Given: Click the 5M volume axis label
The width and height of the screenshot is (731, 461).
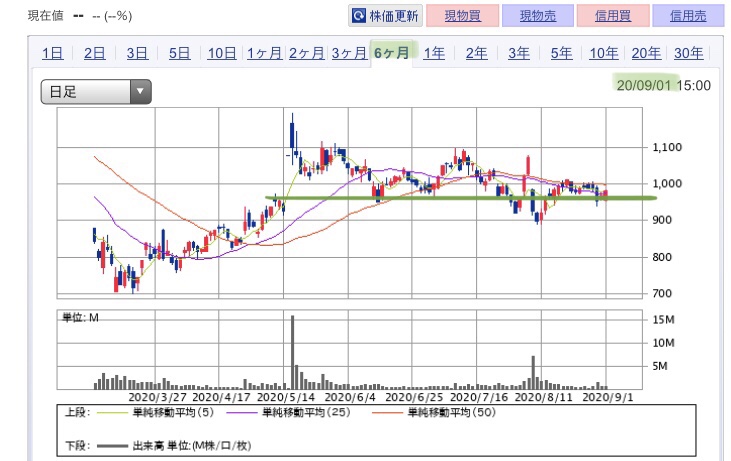Looking at the screenshot, I should (x=660, y=366).
